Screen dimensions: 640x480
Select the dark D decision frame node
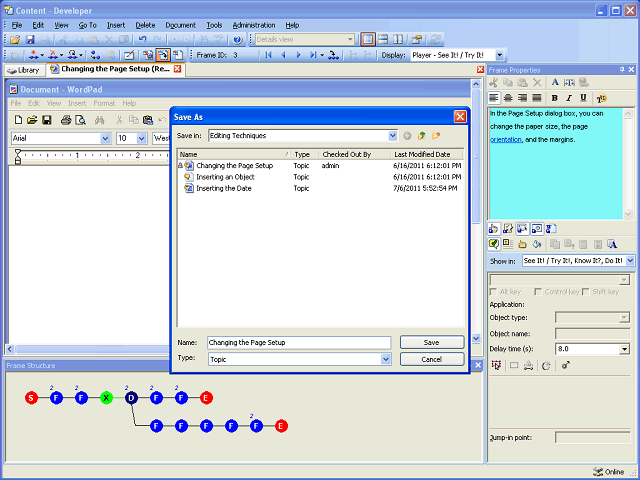pos(131,398)
